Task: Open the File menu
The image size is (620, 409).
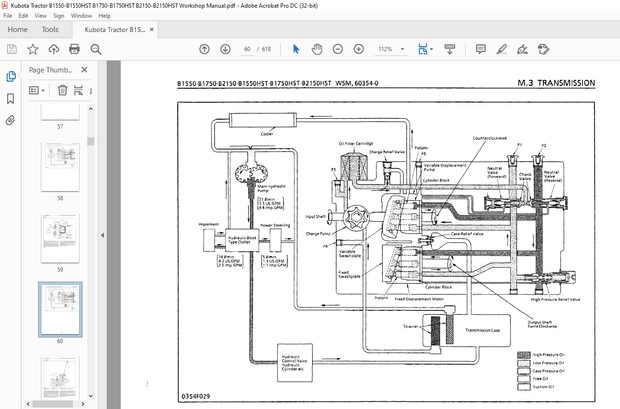Action: pyautogui.click(x=8, y=16)
